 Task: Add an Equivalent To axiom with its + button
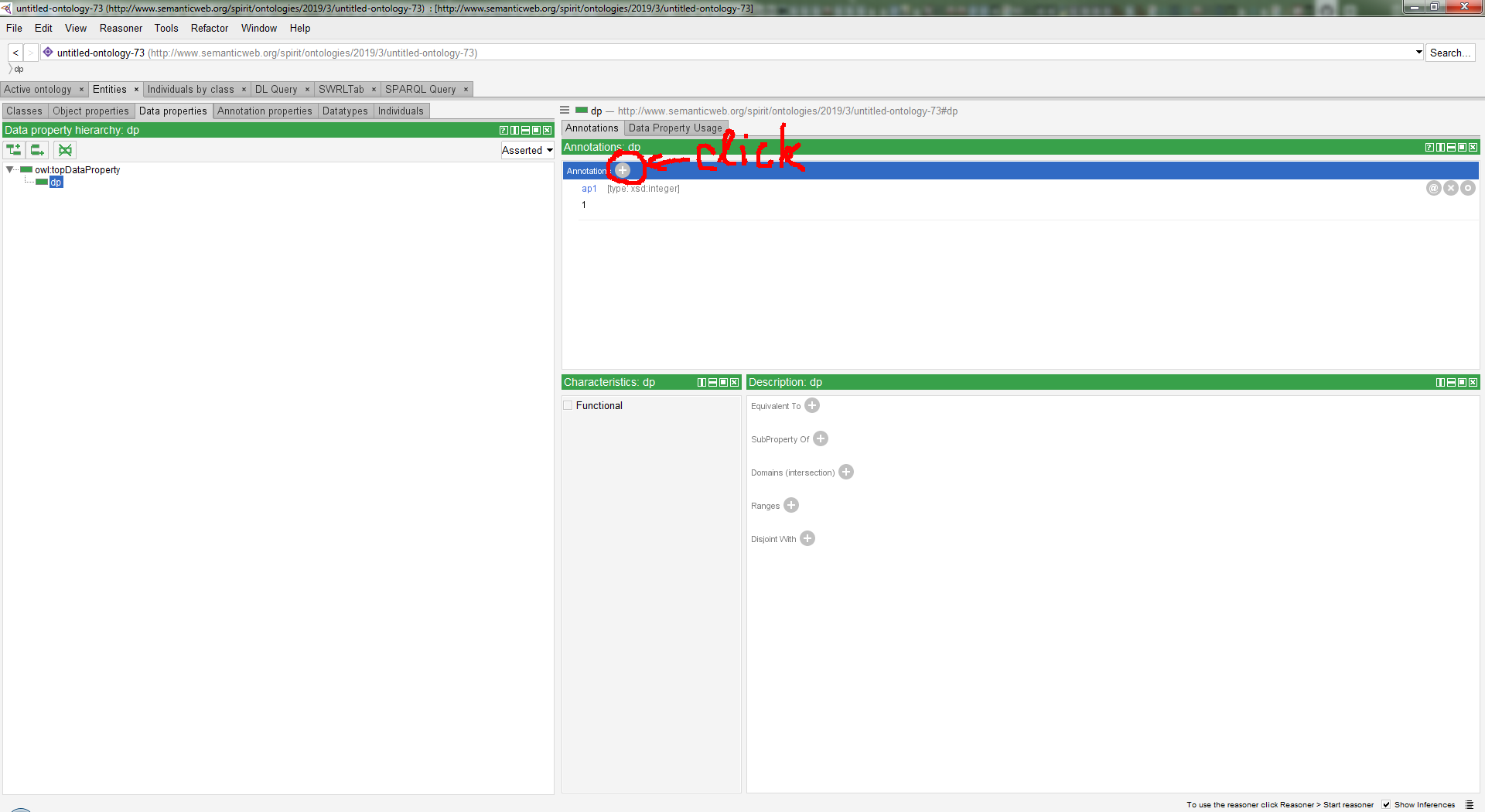click(811, 405)
